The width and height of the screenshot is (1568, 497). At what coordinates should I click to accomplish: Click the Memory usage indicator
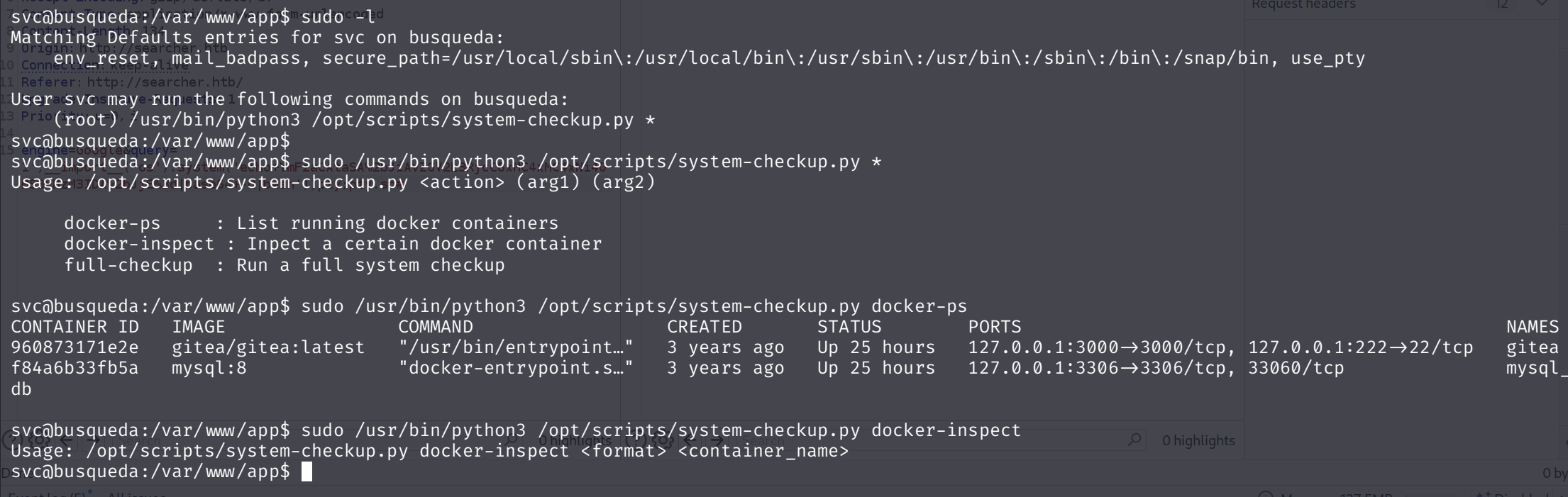1334,494
